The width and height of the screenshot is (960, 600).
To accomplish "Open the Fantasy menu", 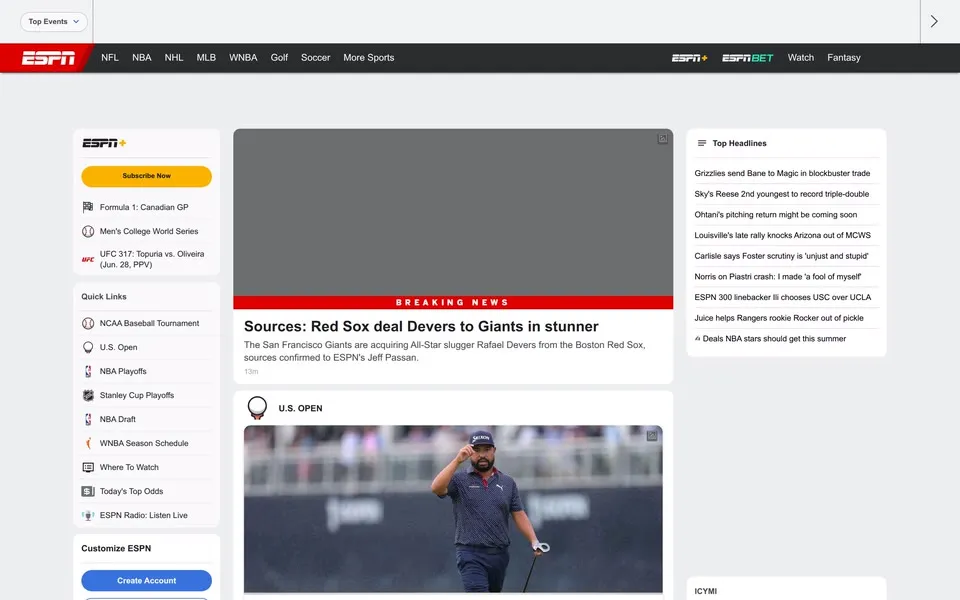I will (x=844, y=58).
